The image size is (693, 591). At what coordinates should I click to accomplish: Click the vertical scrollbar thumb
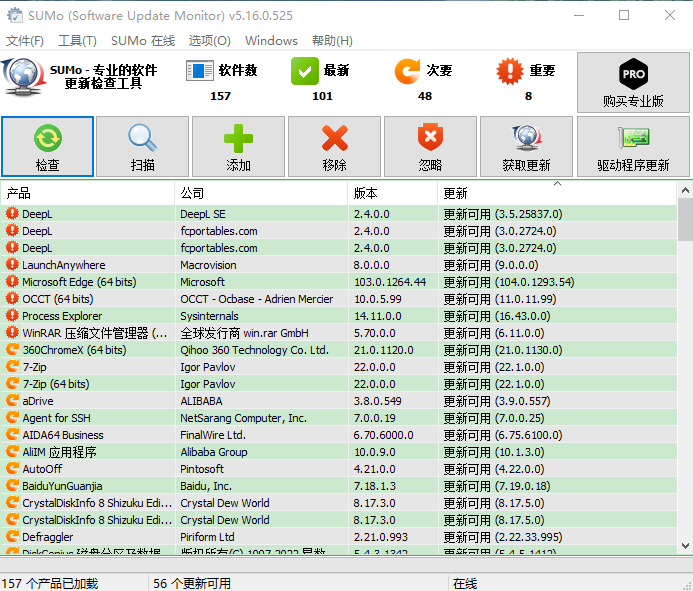[685, 220]
